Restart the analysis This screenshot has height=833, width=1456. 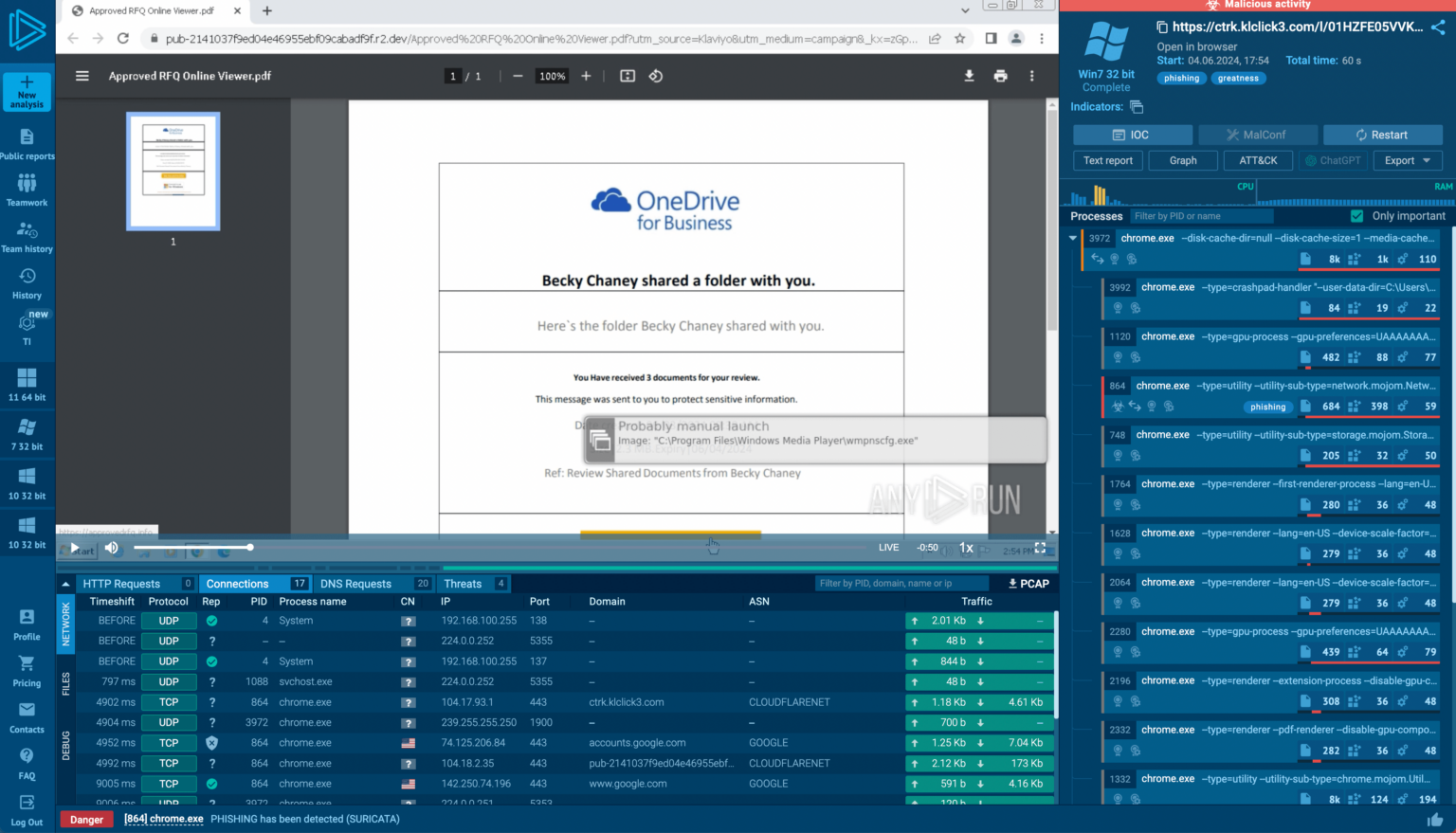1383,135
